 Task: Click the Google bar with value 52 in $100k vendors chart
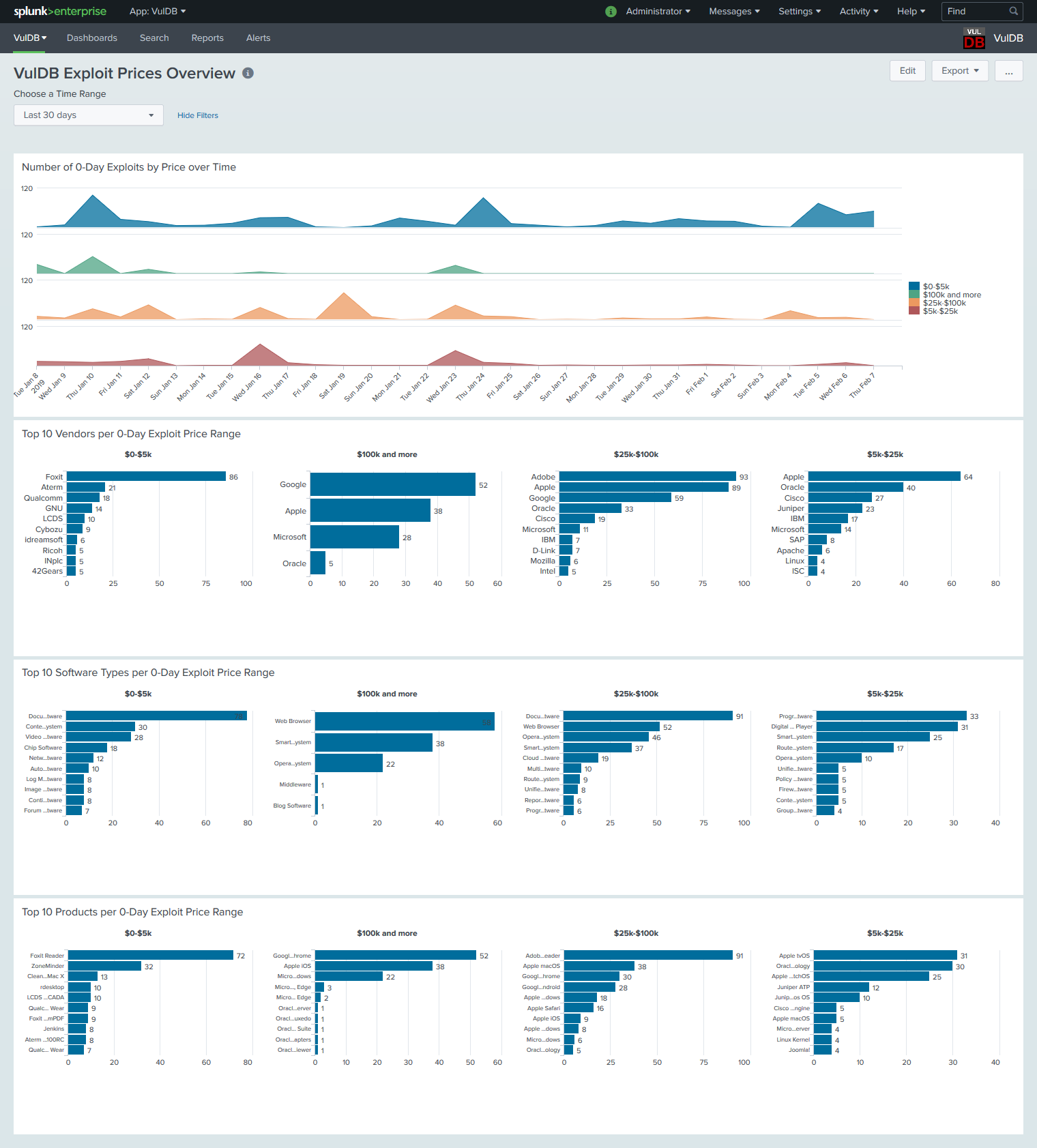click(x=393, y=484)
